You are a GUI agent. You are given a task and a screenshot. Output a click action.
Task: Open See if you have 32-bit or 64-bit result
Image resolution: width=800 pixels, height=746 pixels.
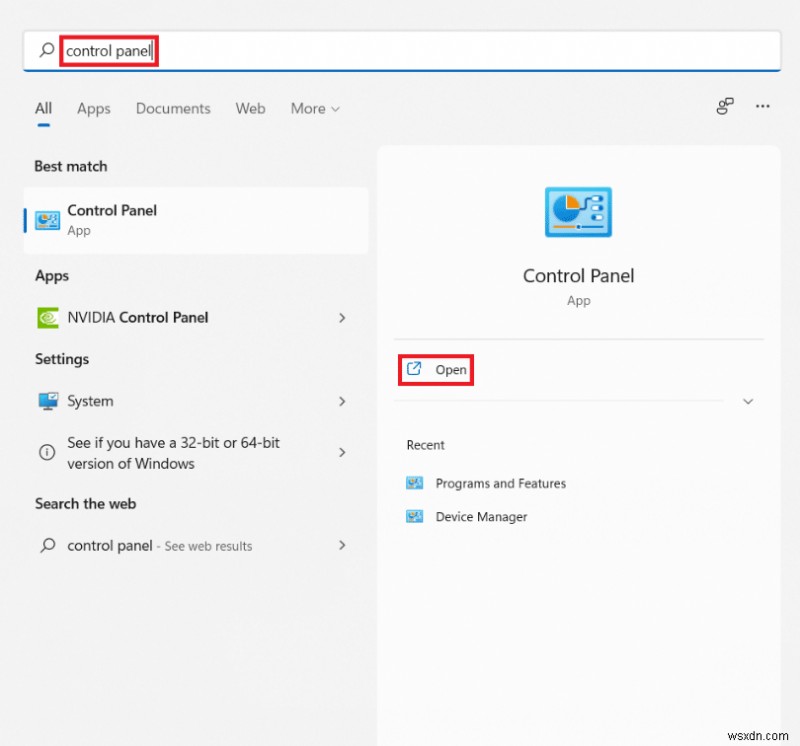point(196,453)
